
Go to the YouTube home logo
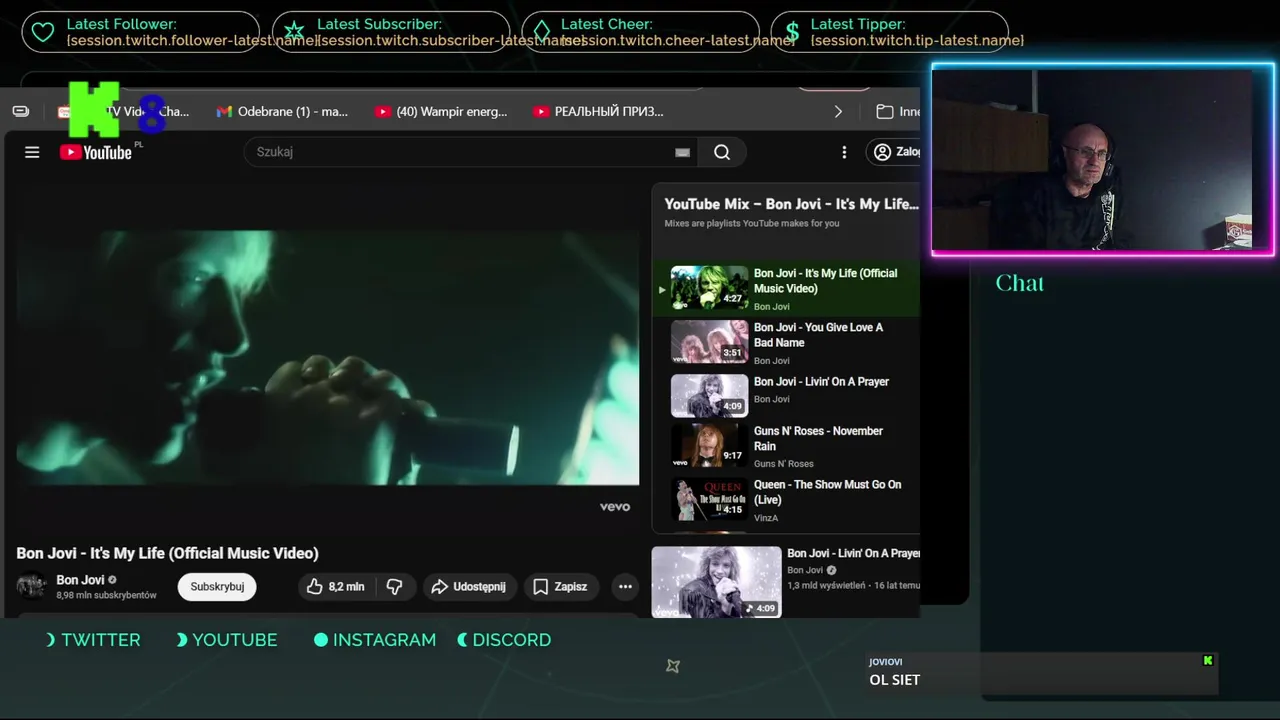96,152
